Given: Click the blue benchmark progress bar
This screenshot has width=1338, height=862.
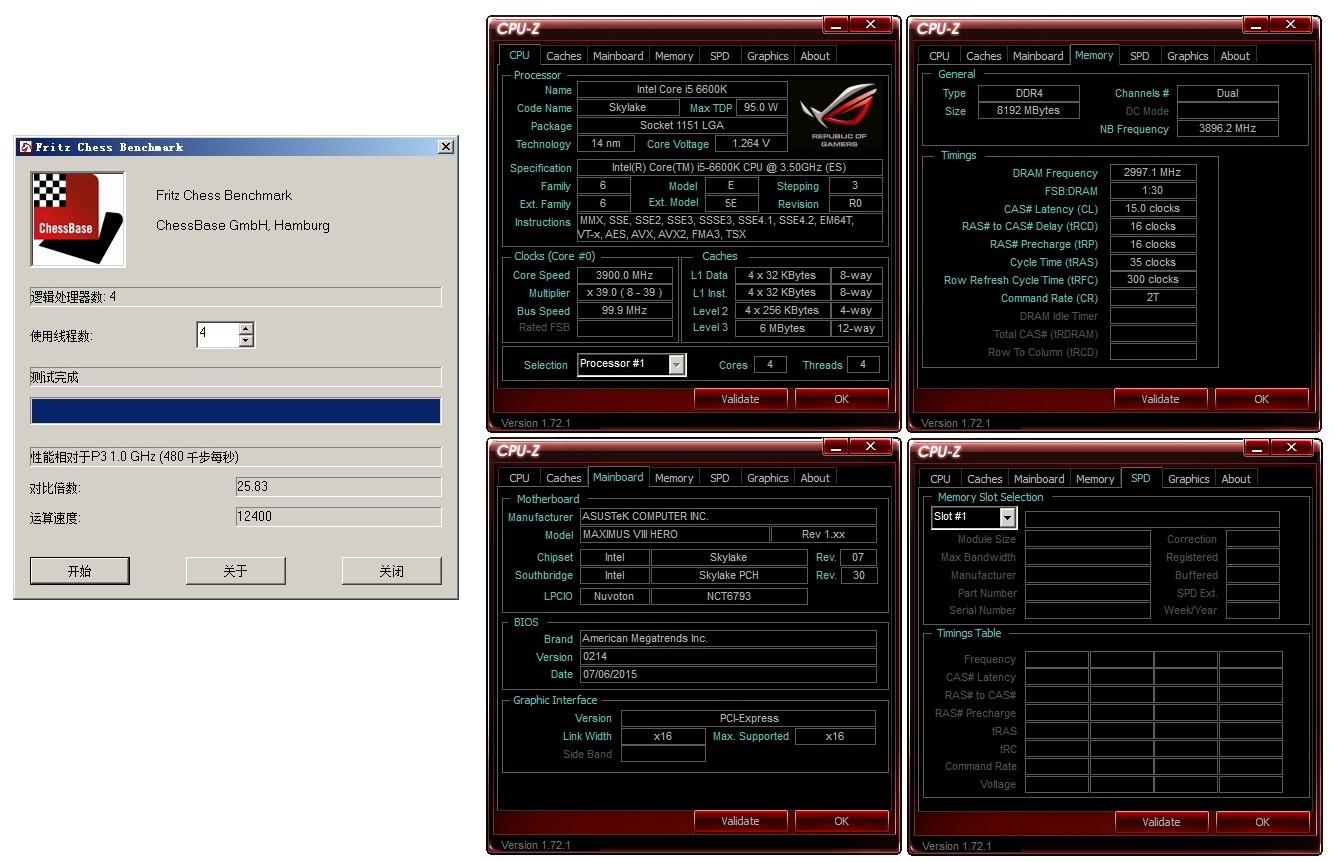Looking at the screenshot, I should point(235,410).
